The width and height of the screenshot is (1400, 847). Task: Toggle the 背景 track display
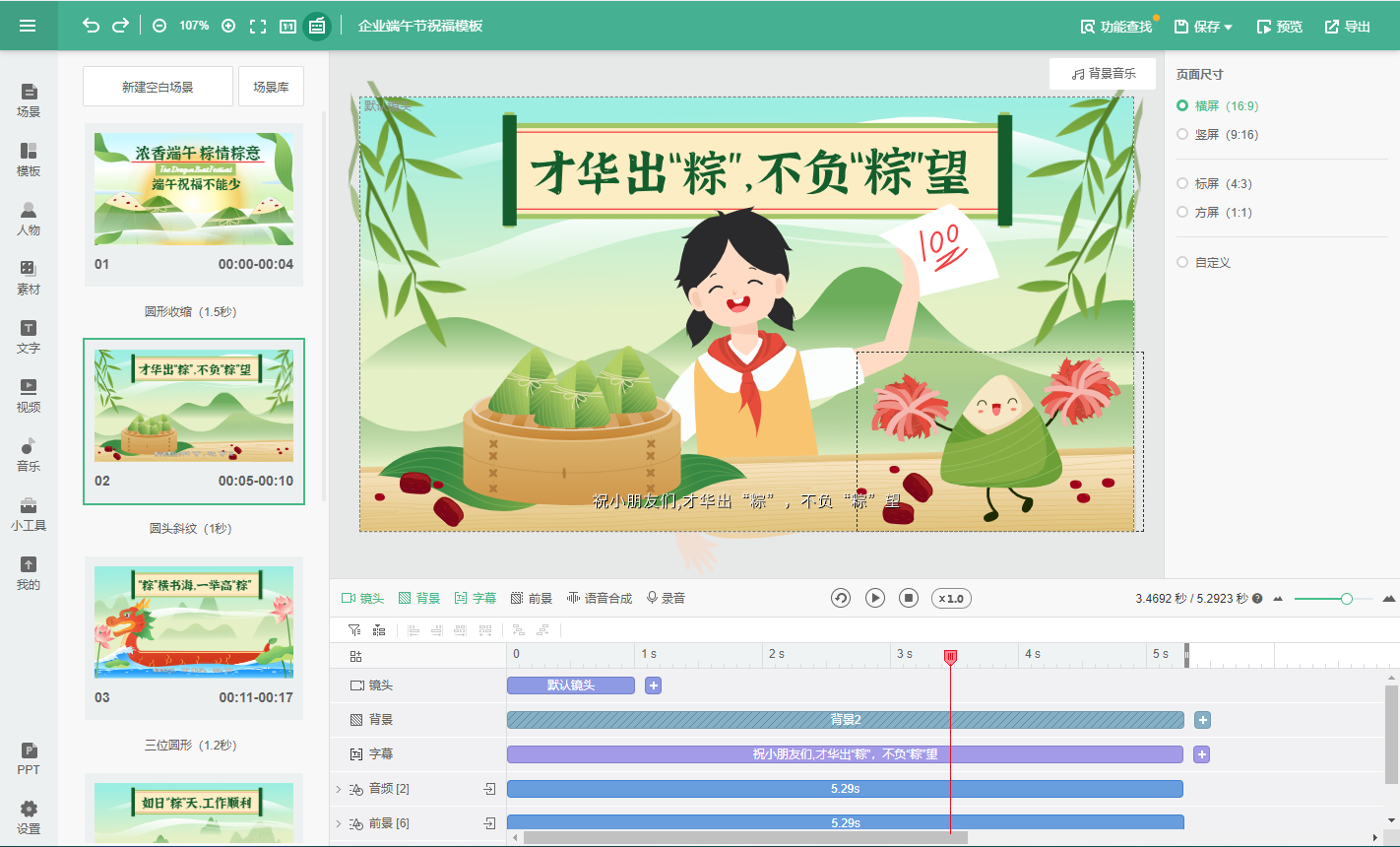pyautogui.click(x=419, y=598)
